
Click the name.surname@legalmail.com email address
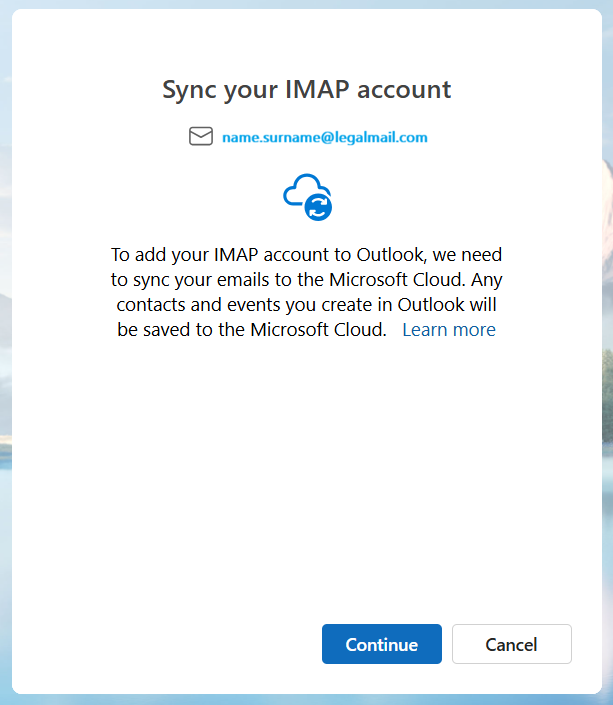[325, 137]
